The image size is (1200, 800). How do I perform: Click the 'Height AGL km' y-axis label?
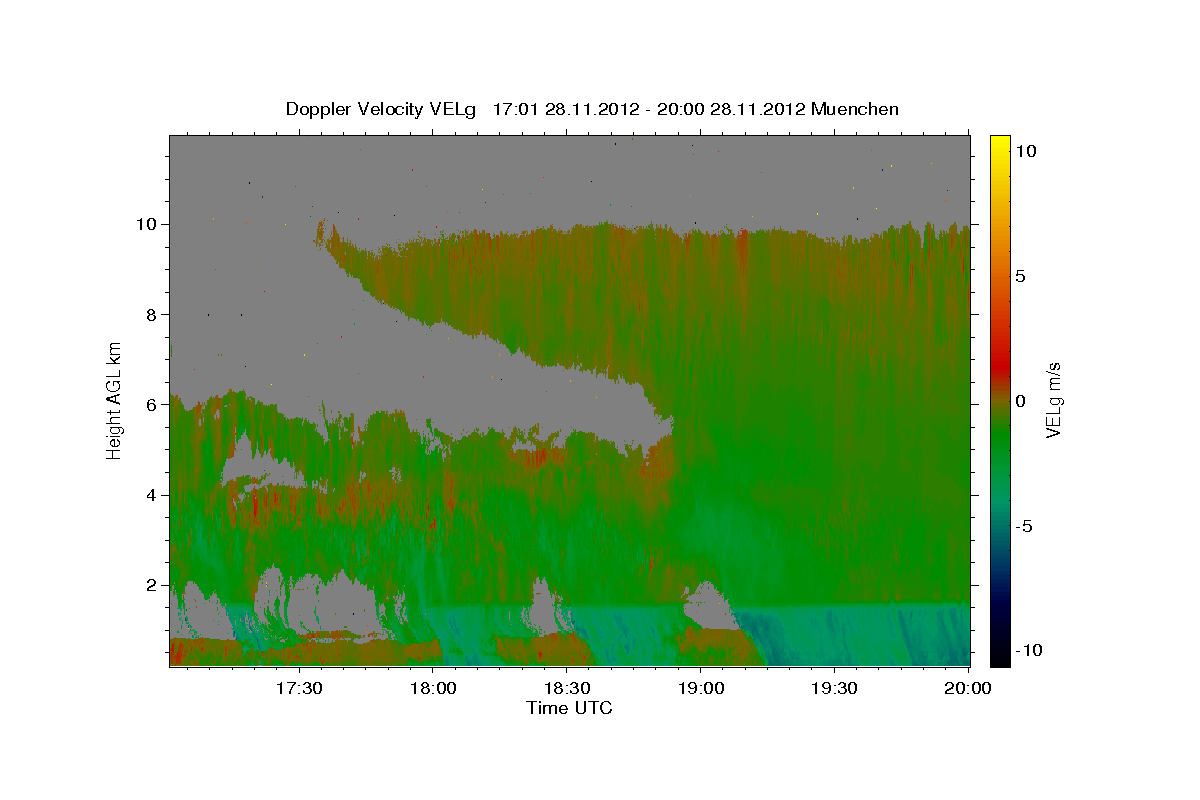(x=115, y=400)
